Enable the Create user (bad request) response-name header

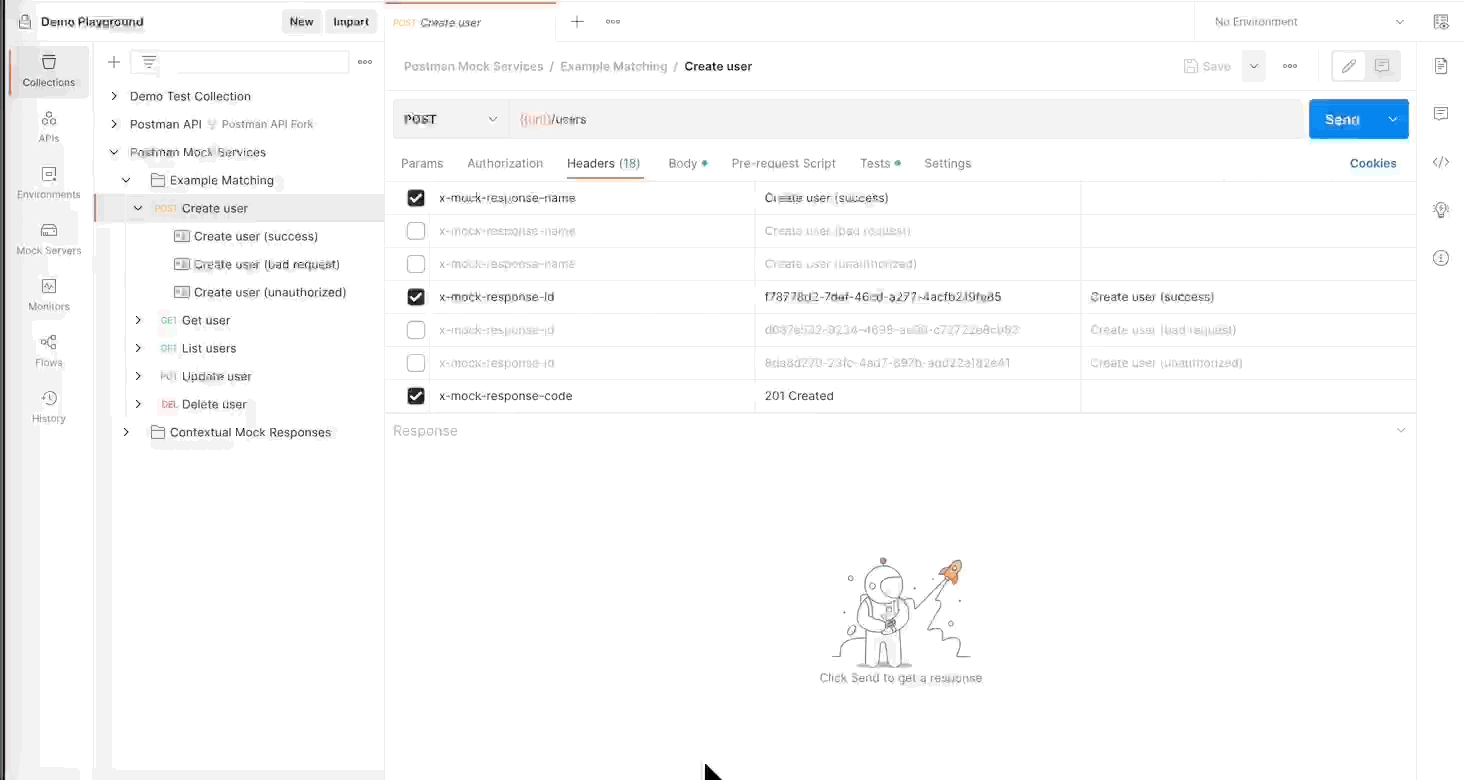(416, 231)
